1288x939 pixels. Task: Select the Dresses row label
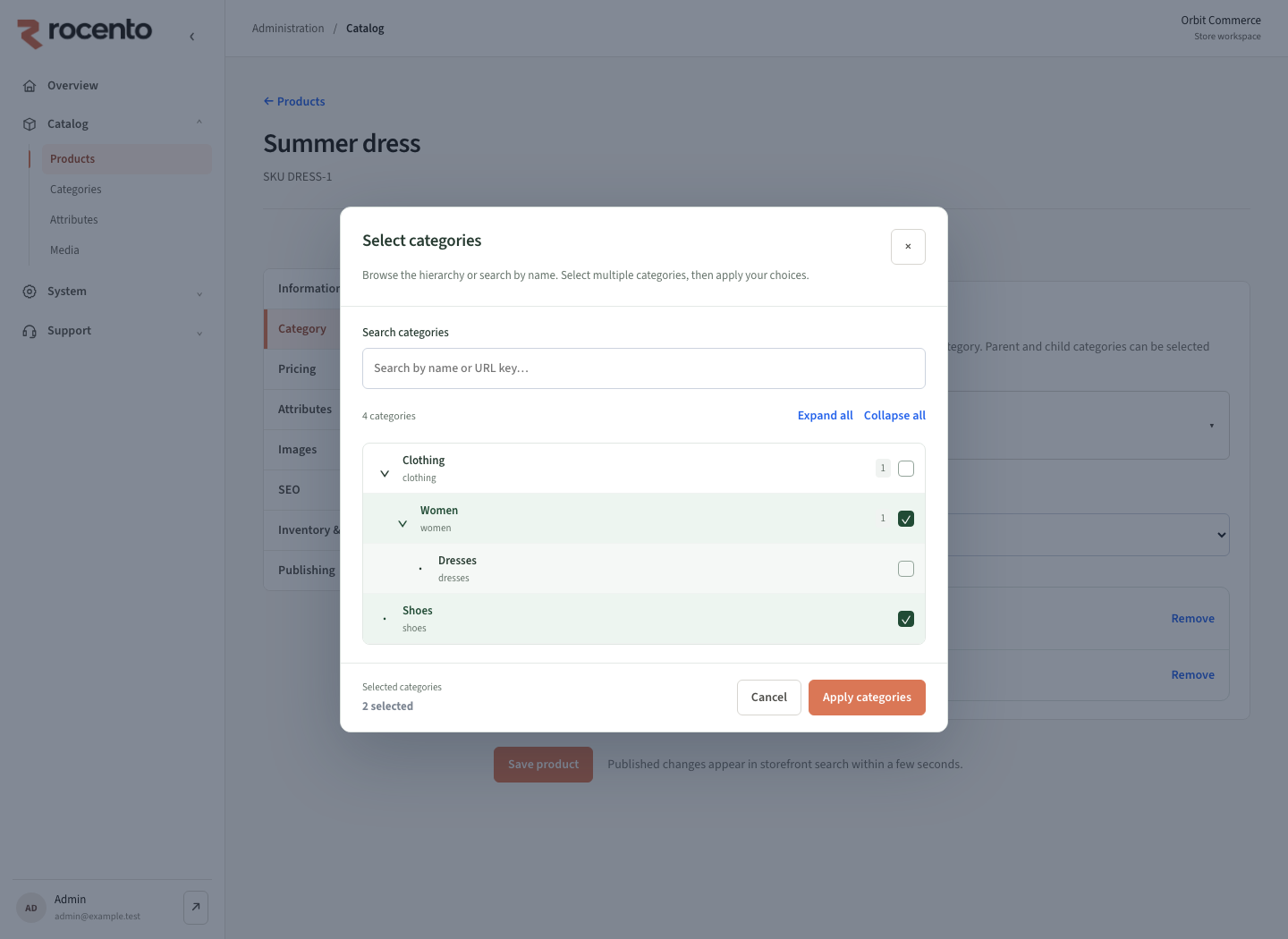click(457, 561)
